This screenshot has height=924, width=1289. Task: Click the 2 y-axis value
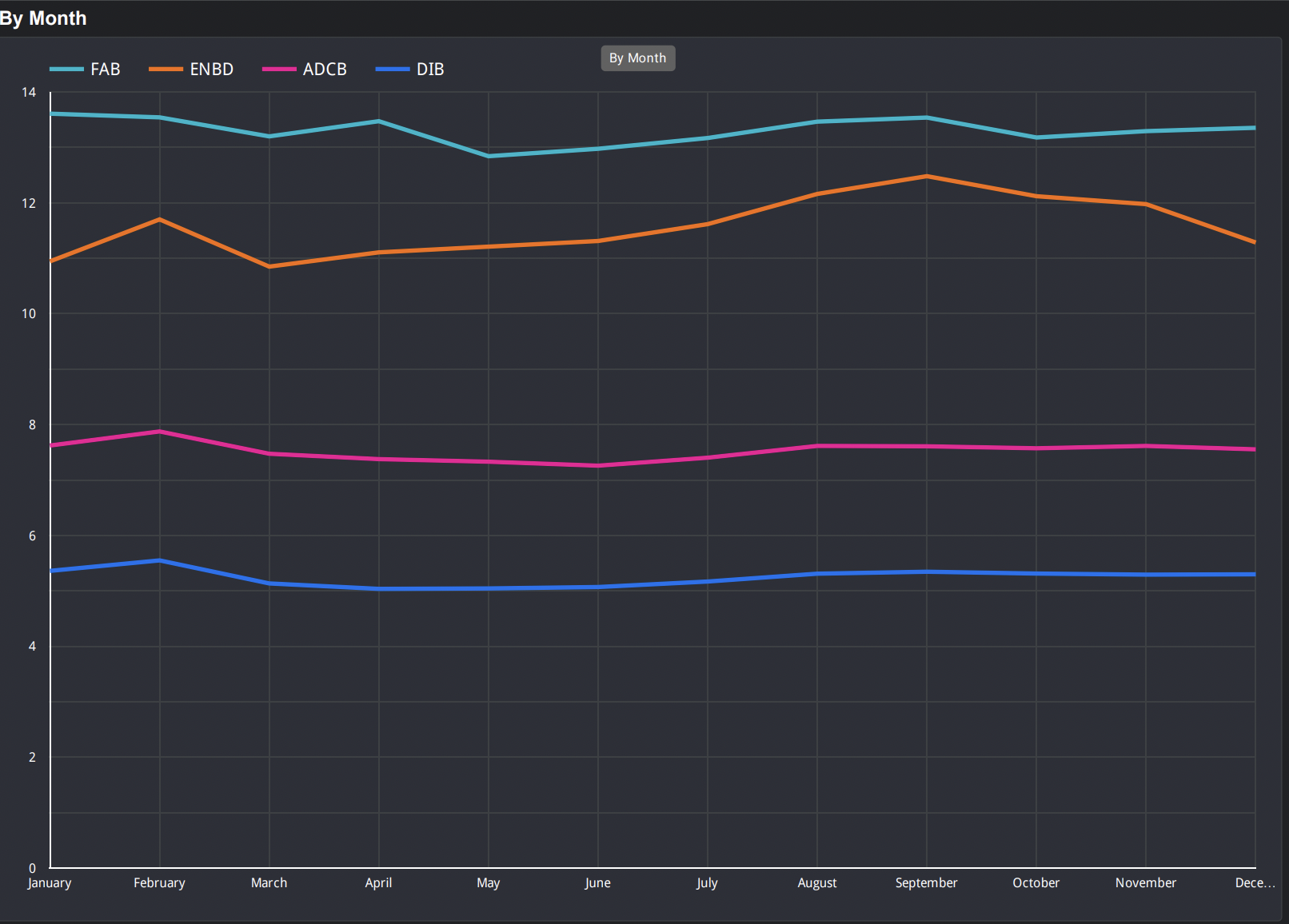tap(32, 758)
